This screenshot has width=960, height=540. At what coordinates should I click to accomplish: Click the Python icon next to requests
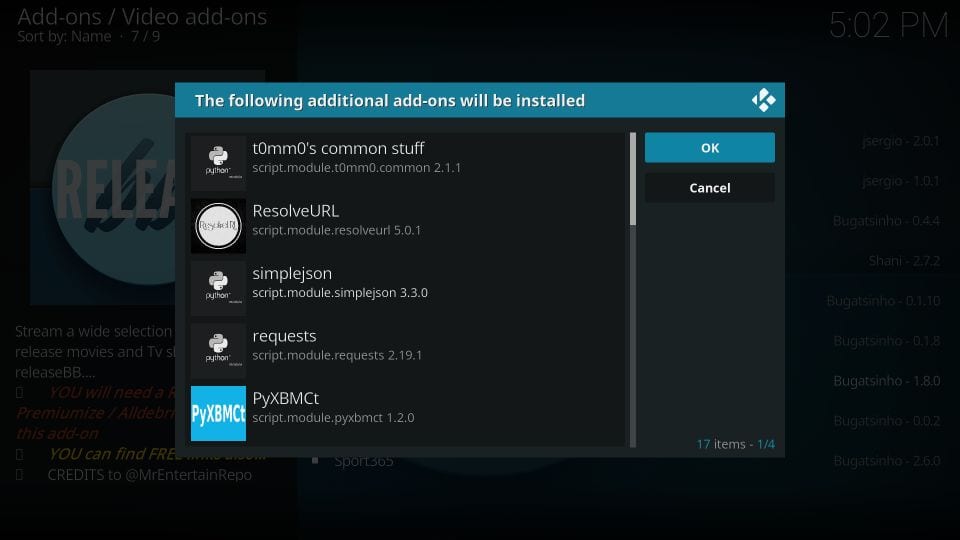tap(218, 351)
